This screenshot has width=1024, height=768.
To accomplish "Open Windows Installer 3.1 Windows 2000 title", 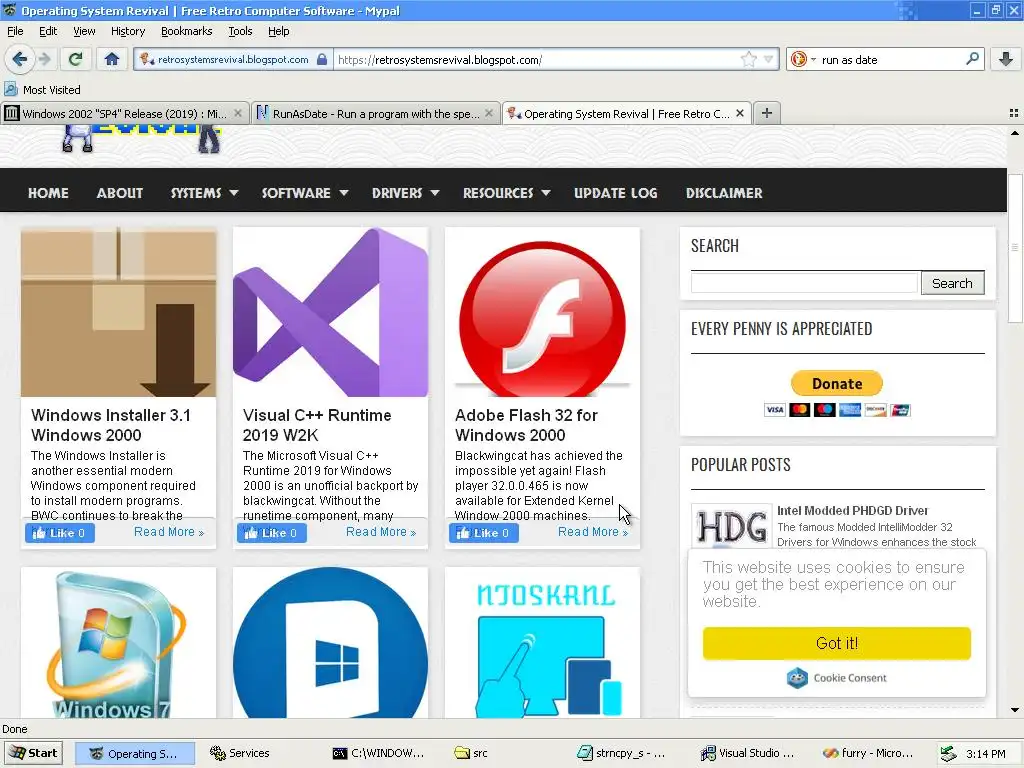I will point(111,425).
